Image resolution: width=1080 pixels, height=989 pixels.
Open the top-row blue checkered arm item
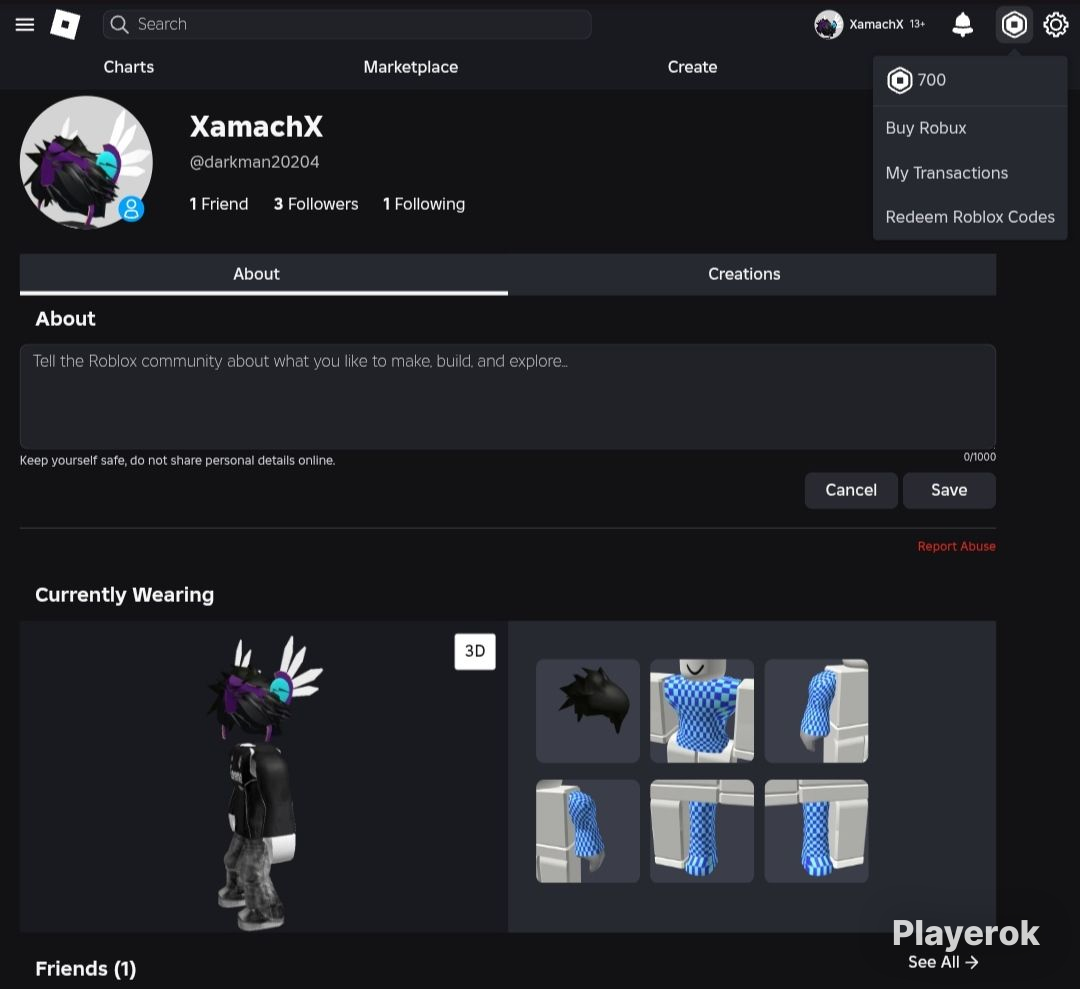pos(816,711)
